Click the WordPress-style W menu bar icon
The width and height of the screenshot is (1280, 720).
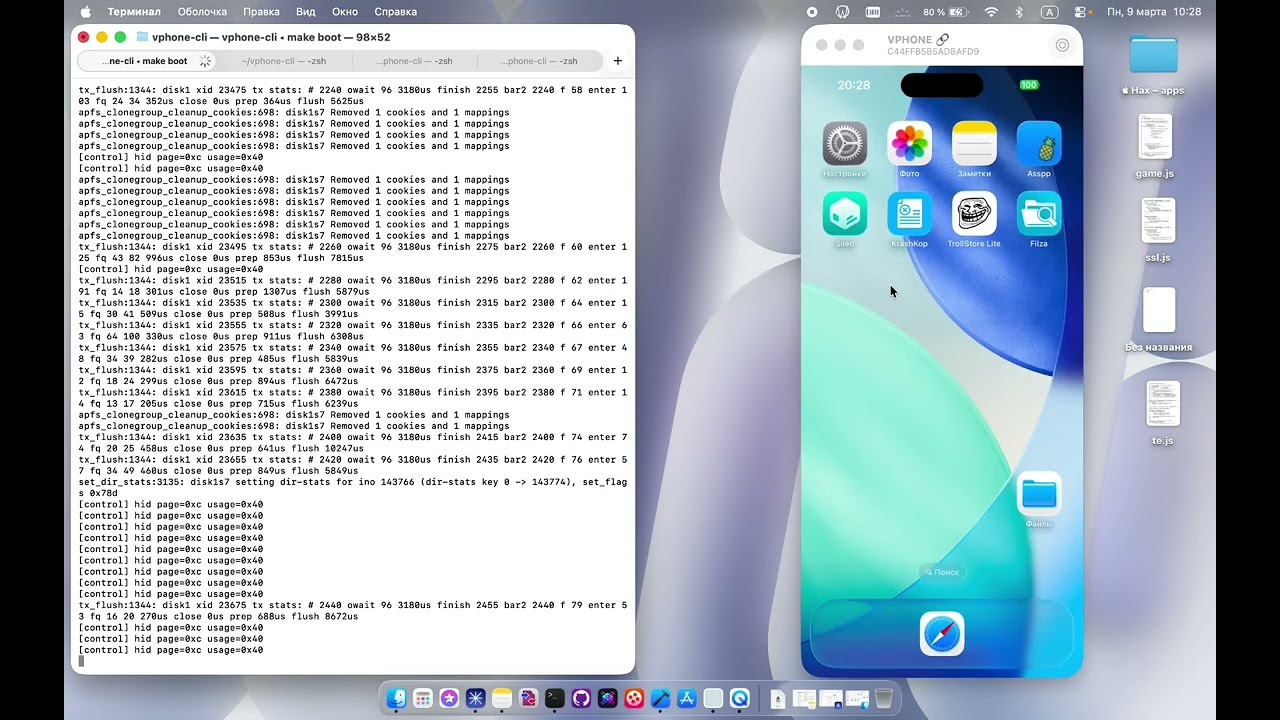(842, 12)
